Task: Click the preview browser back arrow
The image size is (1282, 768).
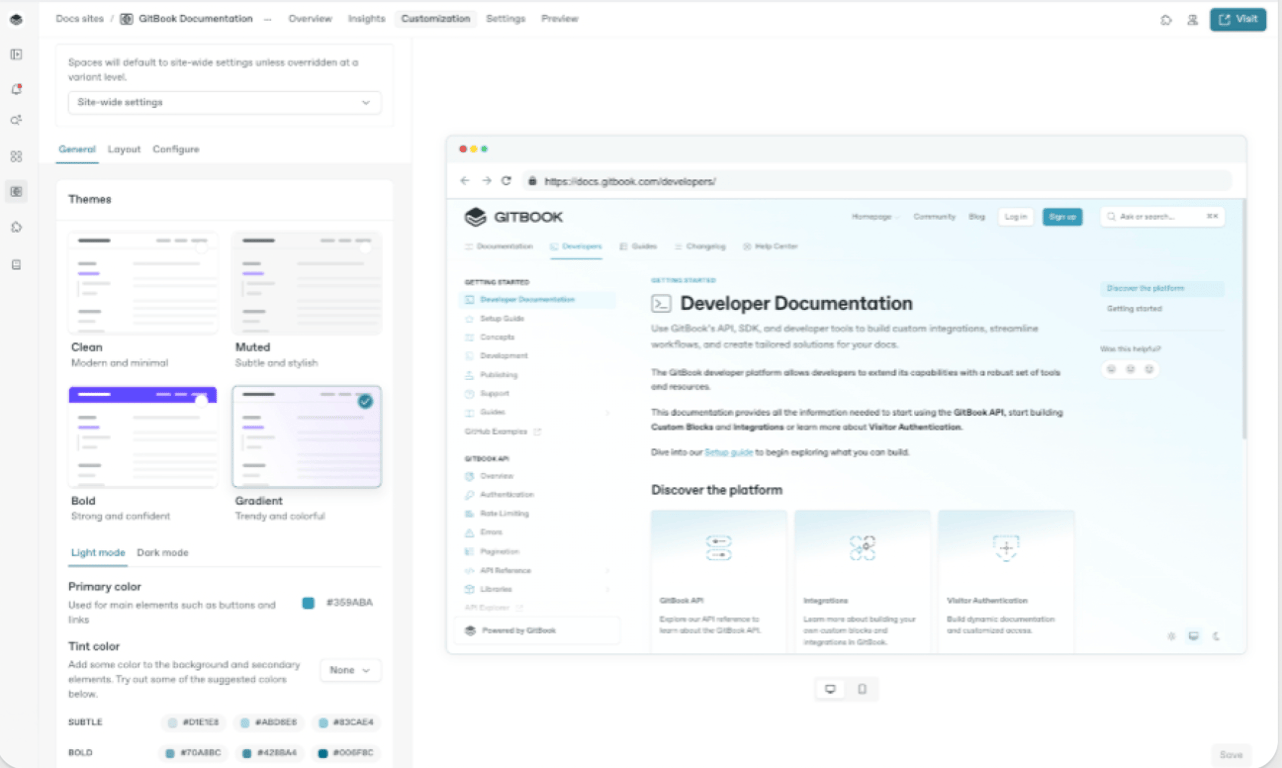Action: point(464,181)
